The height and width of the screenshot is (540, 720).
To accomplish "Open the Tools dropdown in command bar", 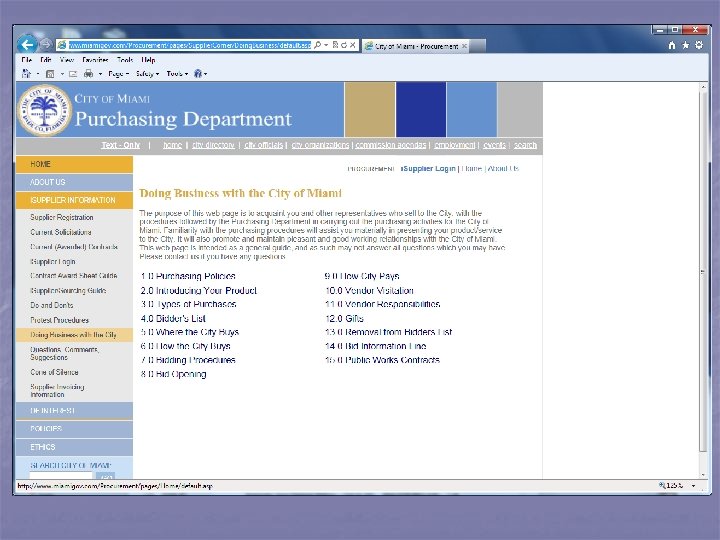I will 177,74.
